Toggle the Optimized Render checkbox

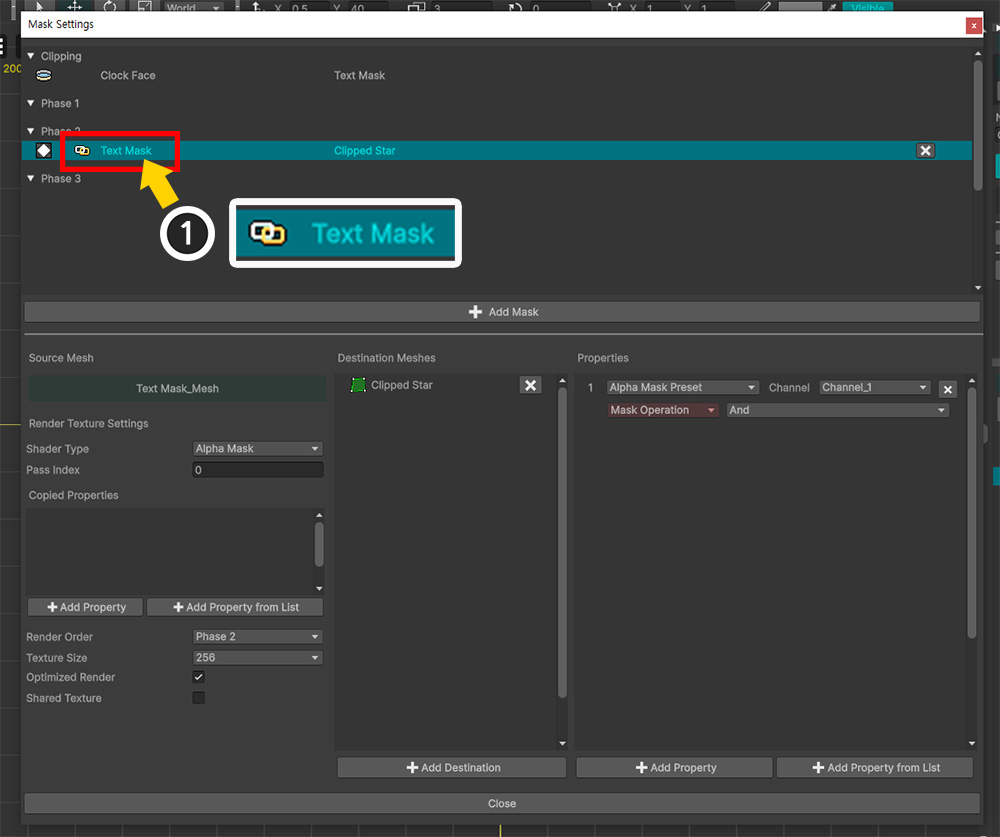(198, 677)
